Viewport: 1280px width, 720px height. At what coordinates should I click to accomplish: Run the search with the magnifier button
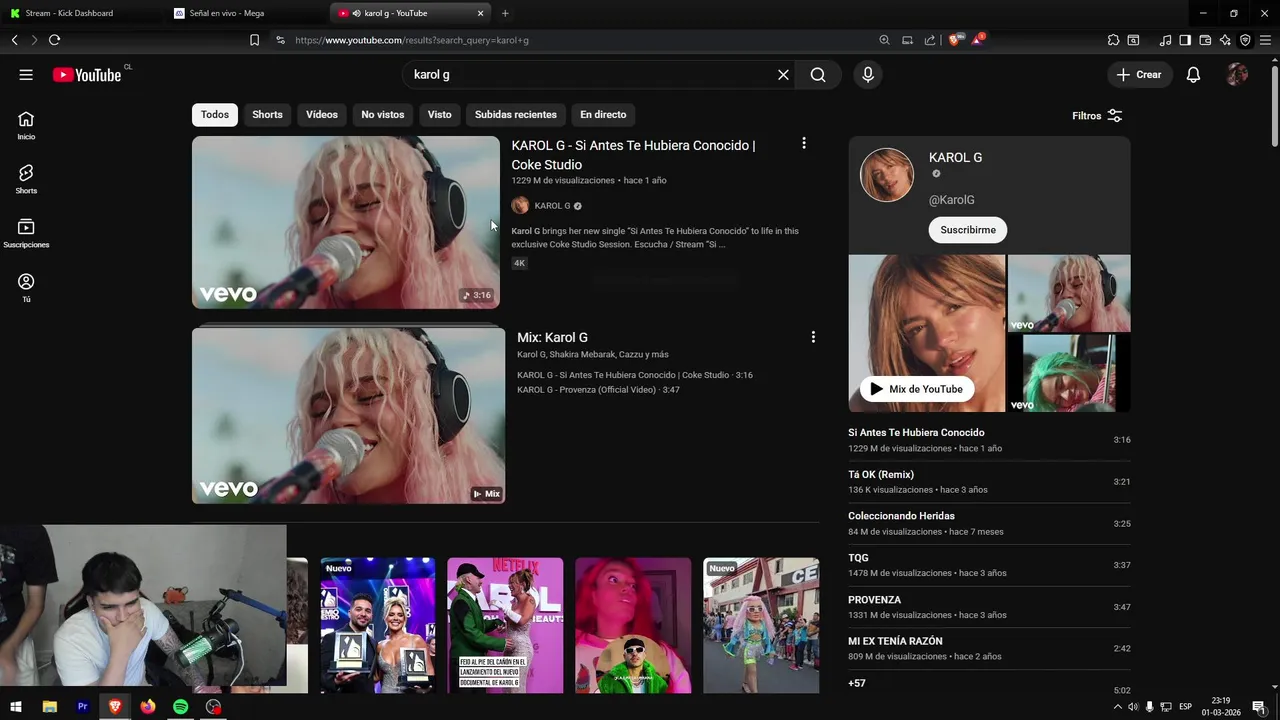(818, 75)
